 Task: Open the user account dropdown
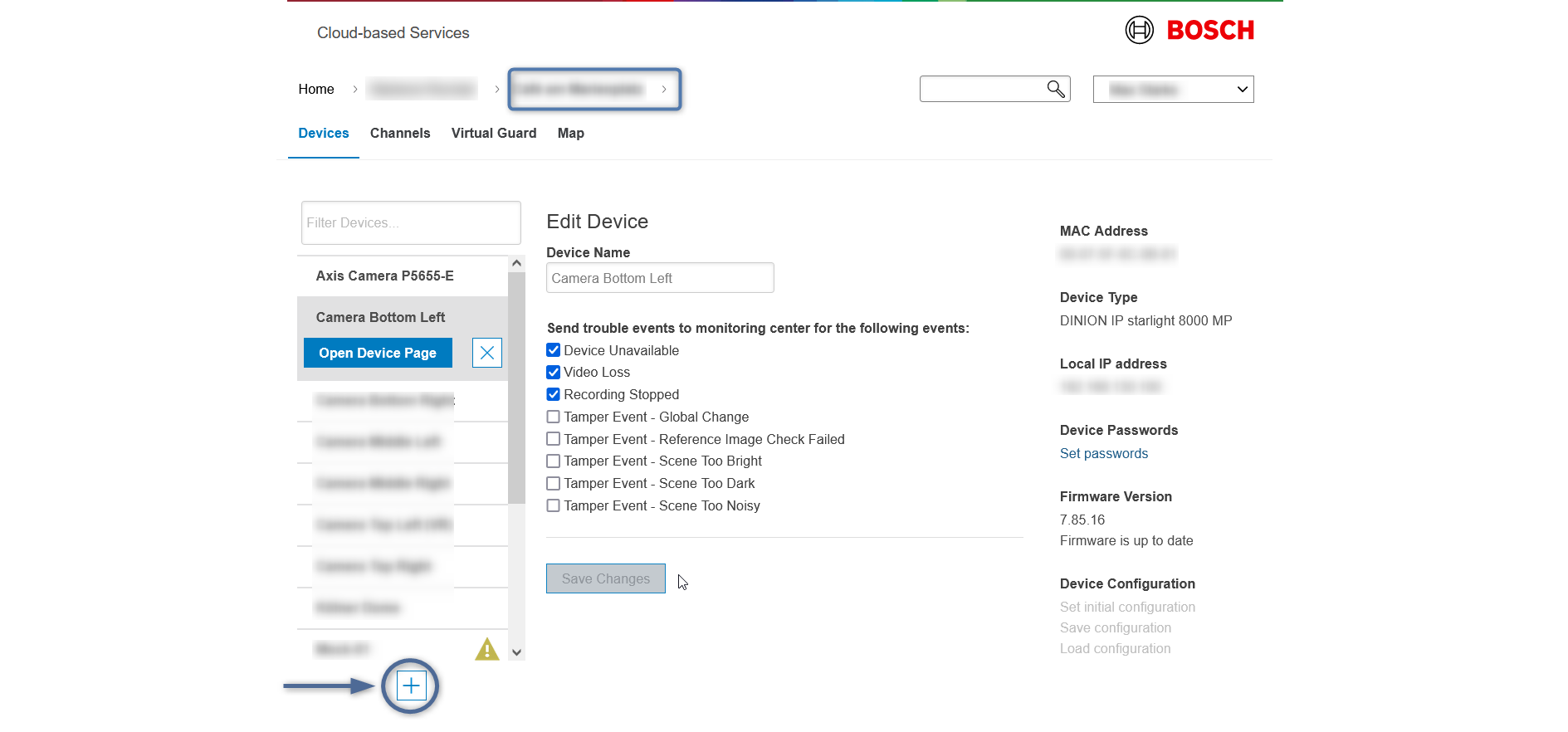[x=1173, y=90]
